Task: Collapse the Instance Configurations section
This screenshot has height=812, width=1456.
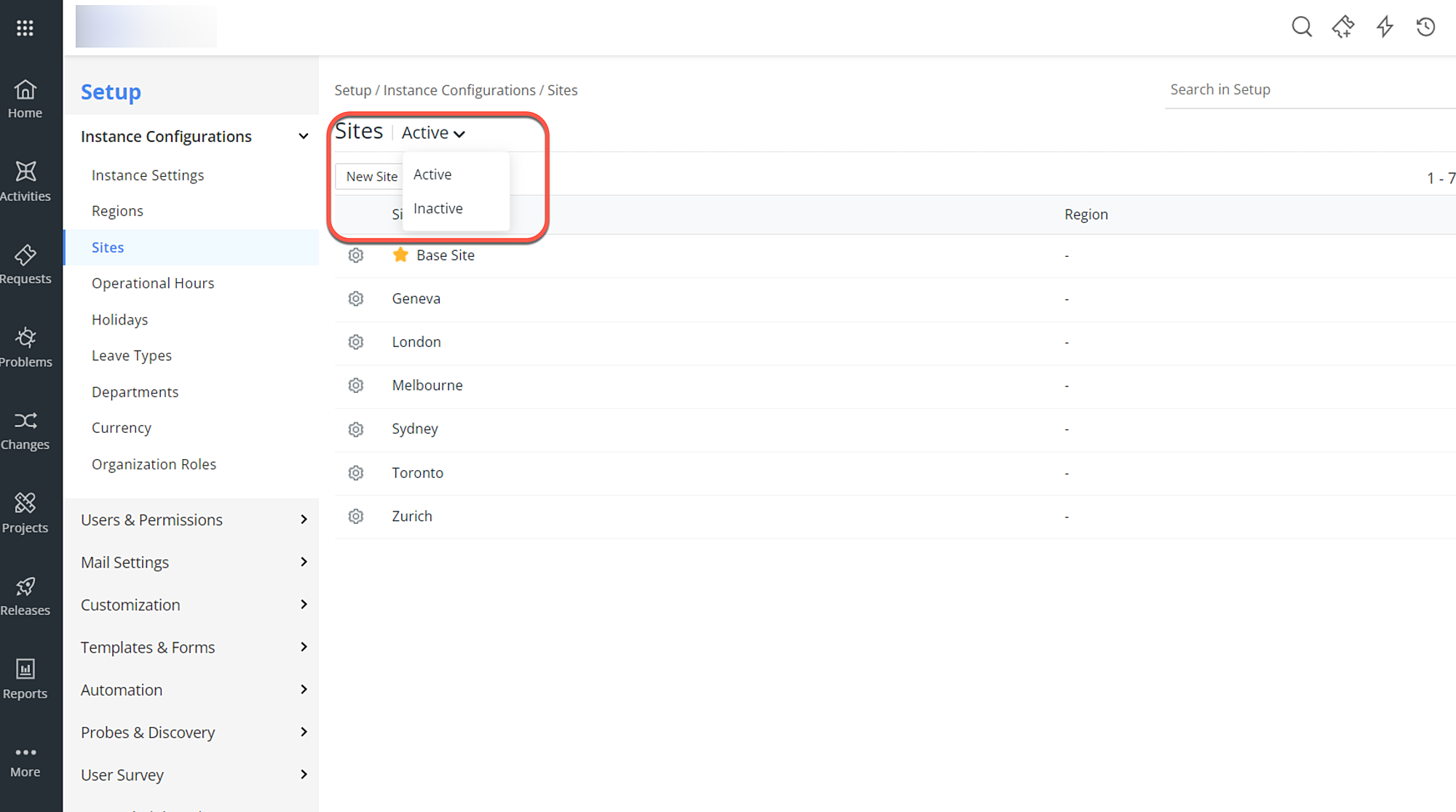Action: tap(303, 135)
